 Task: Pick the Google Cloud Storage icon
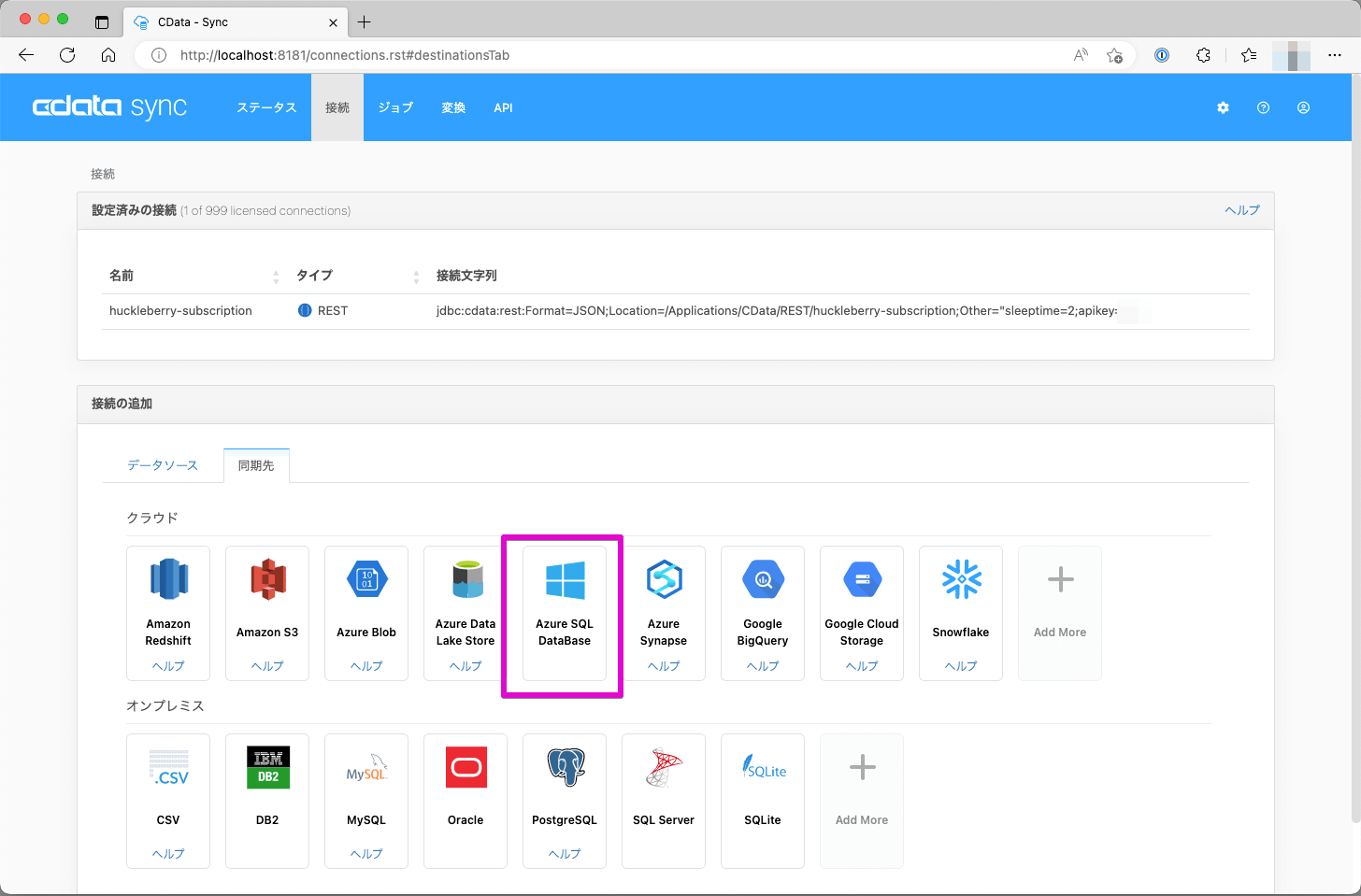click(862, 579)
